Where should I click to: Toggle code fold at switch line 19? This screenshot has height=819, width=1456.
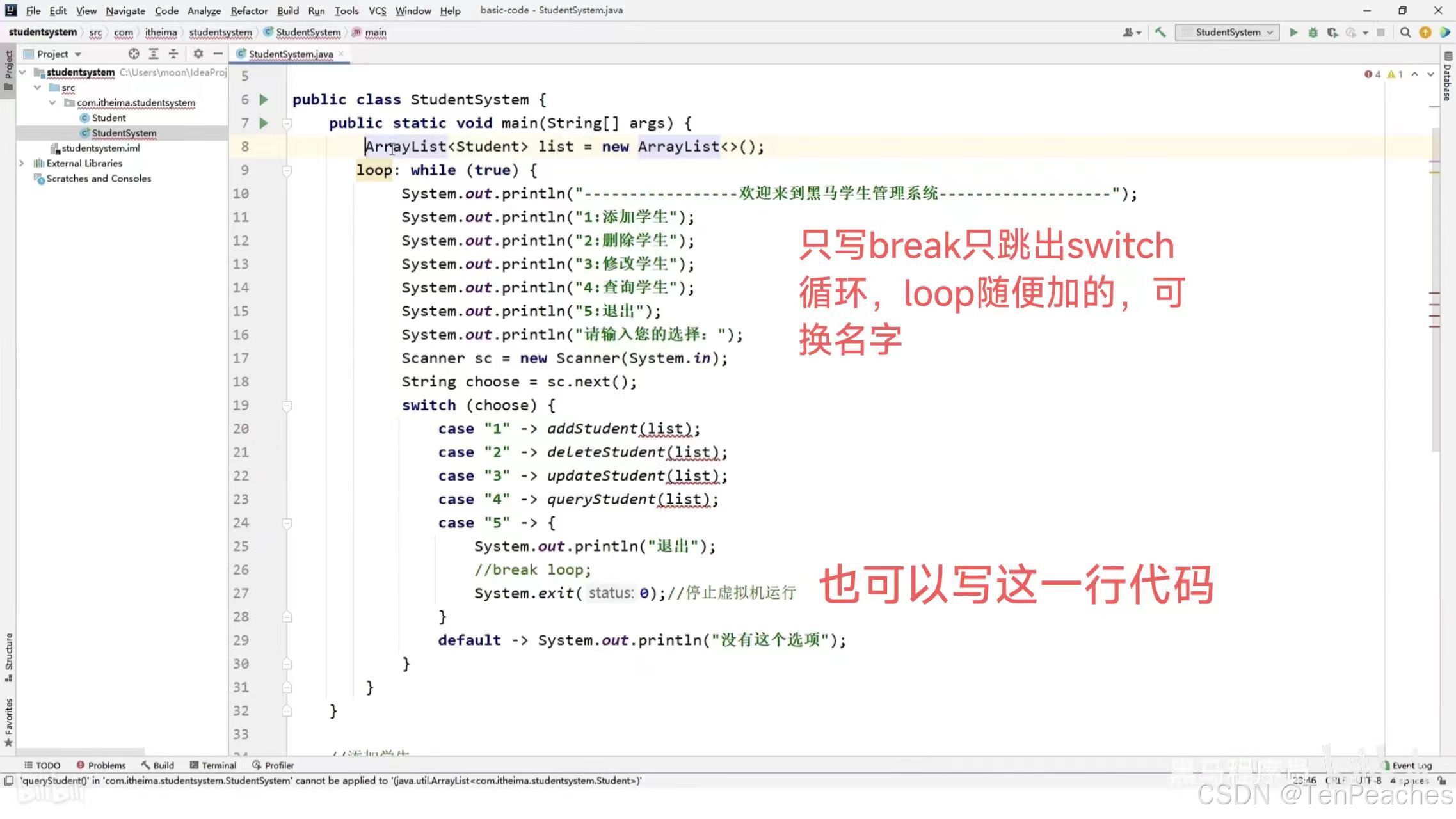[x=287, y=406]
